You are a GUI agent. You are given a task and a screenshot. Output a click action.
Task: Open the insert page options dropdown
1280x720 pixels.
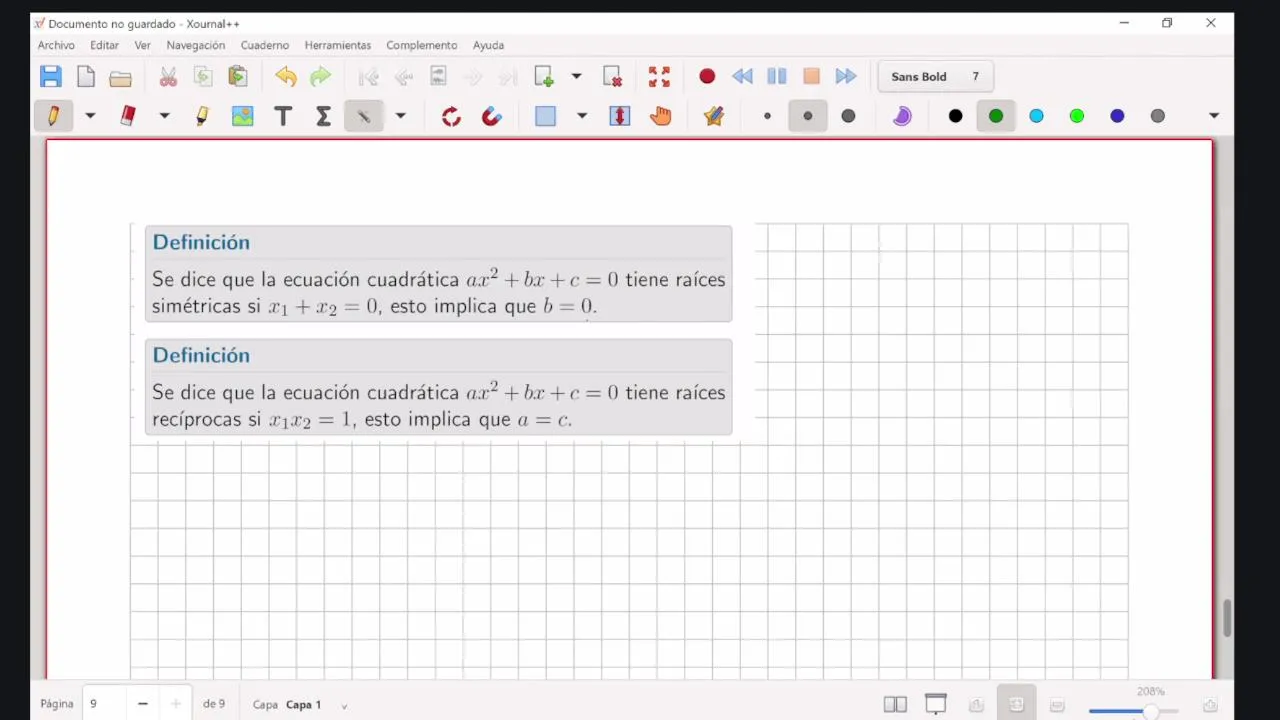(x=576, y=76)
